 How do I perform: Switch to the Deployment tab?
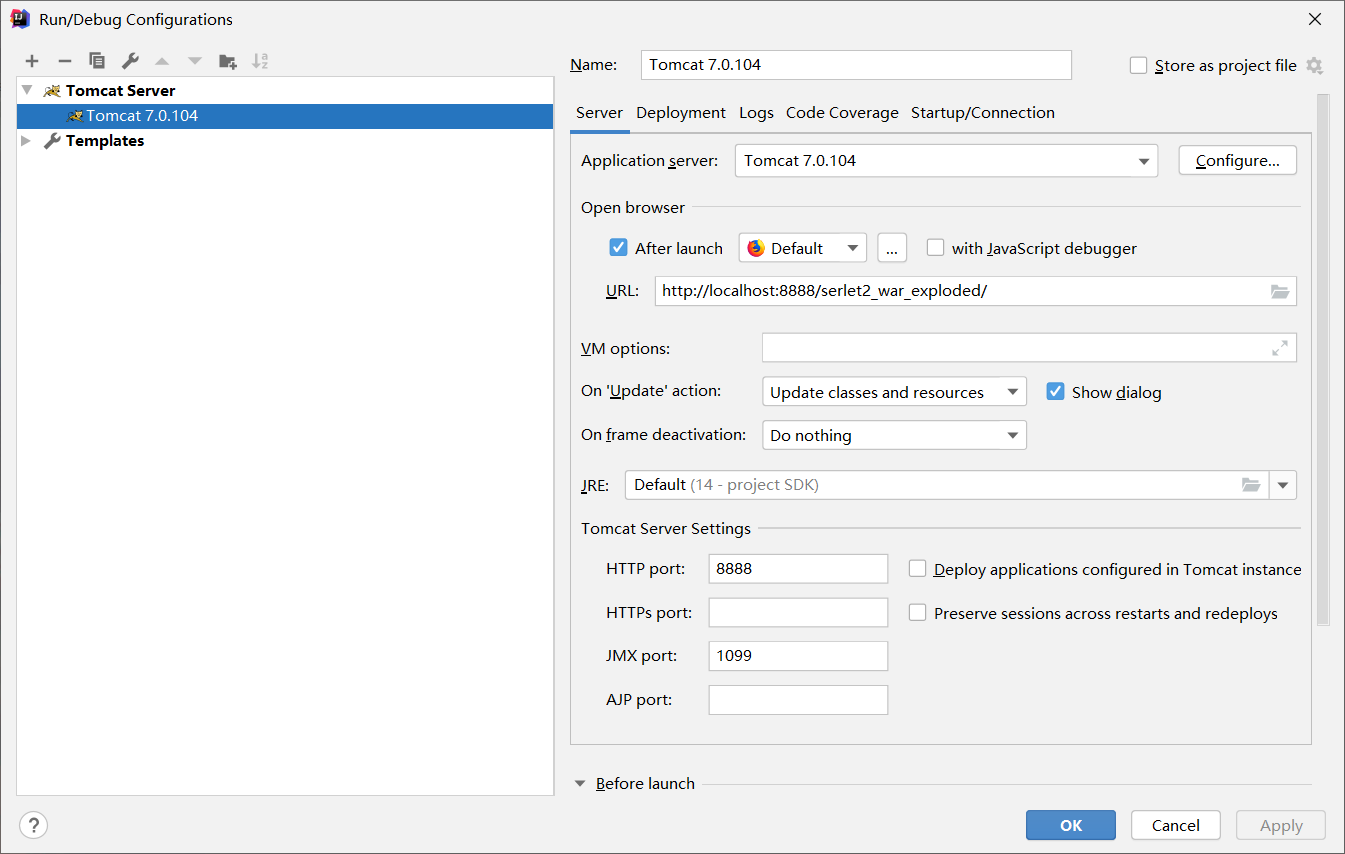click(x=681, y=113)
